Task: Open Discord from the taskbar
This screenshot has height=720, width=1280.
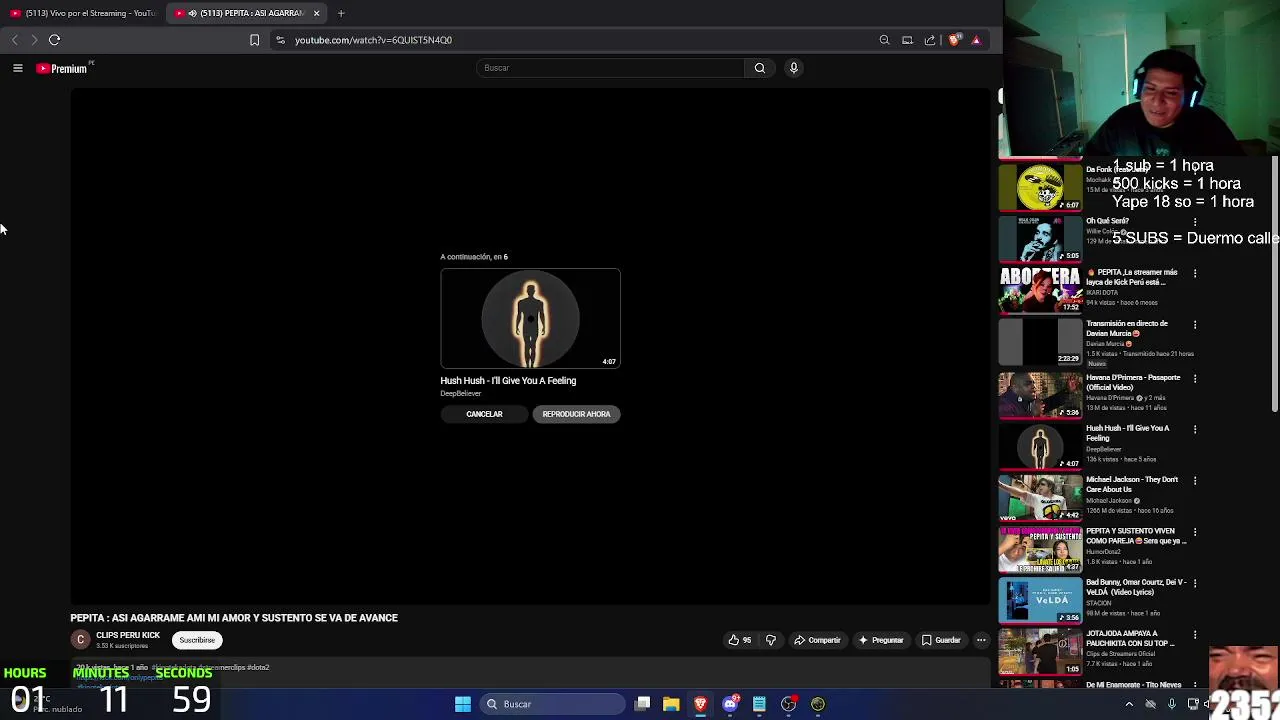Action: point(730,704)
